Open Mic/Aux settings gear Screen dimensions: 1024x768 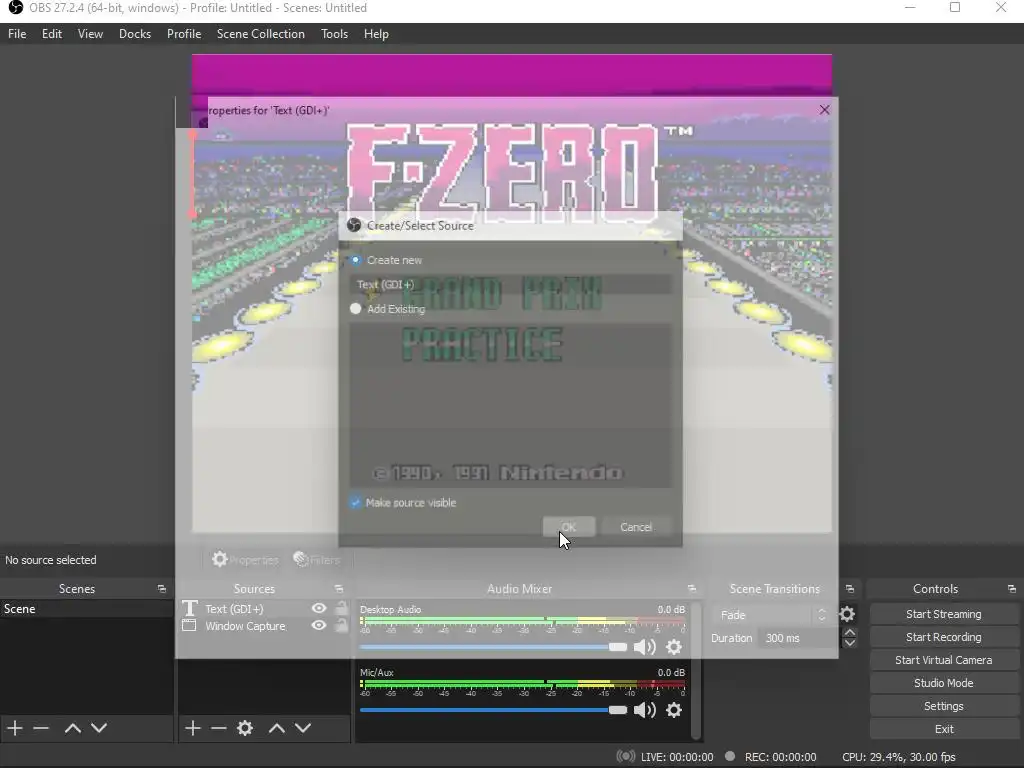(674, 710)
